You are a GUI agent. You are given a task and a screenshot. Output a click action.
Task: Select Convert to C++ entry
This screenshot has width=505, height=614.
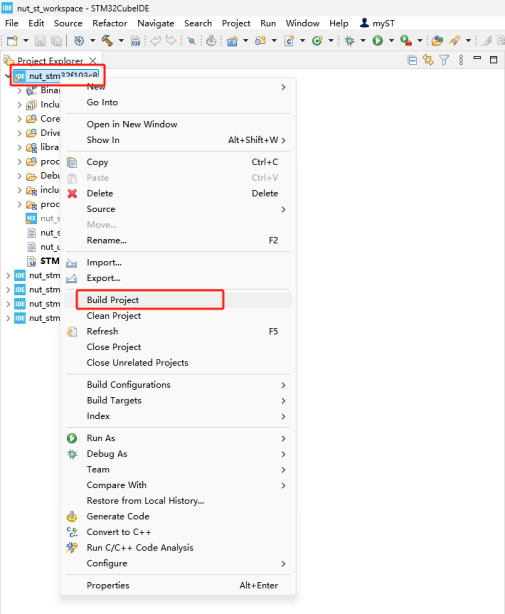click(x=178, y=532)
